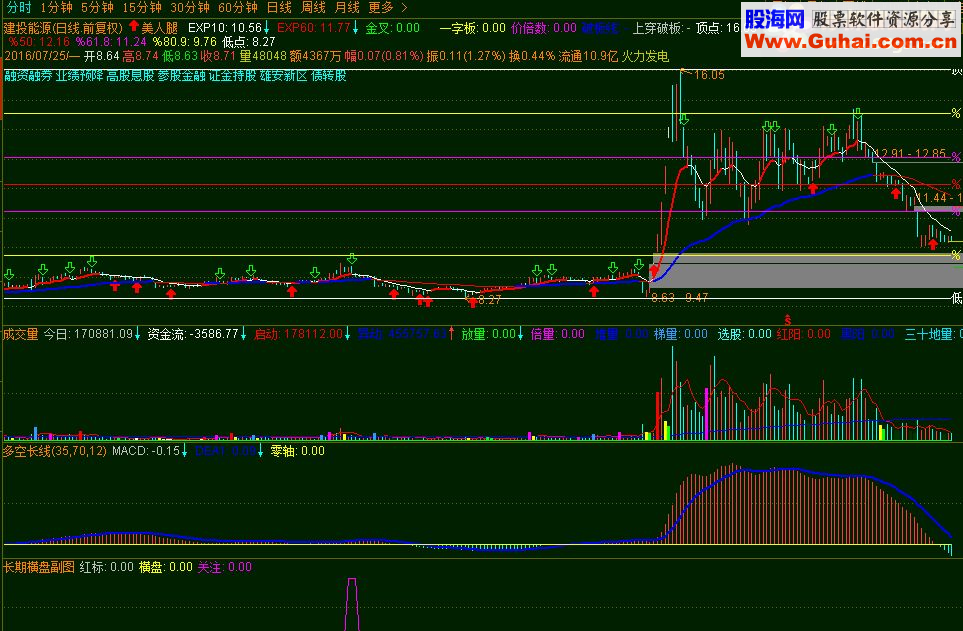Screen dimensions: 963x631
Task: Click the 零轴: 0.00 label
Action: point(298,451)
